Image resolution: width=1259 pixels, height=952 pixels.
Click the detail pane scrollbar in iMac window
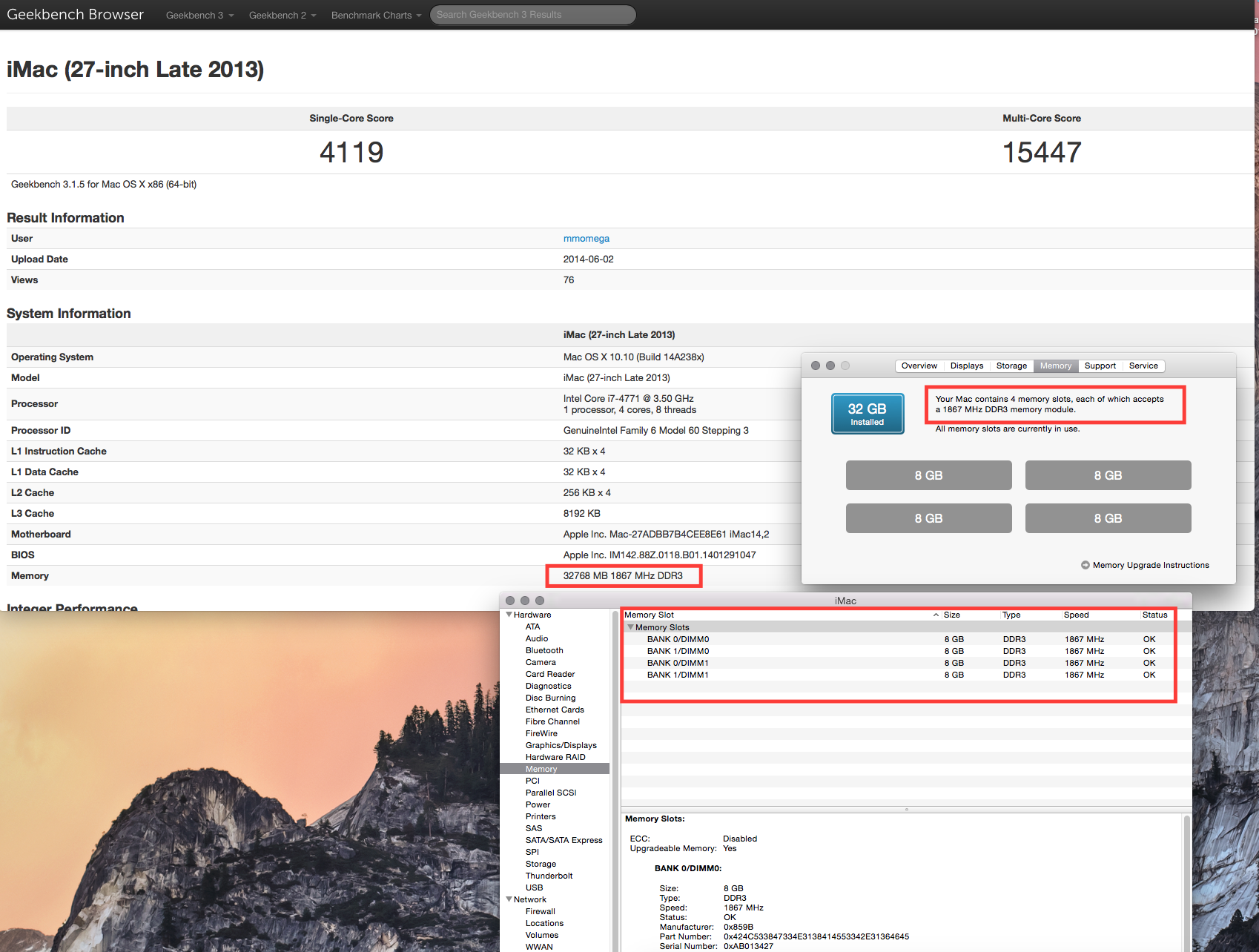coord(1187,882)
